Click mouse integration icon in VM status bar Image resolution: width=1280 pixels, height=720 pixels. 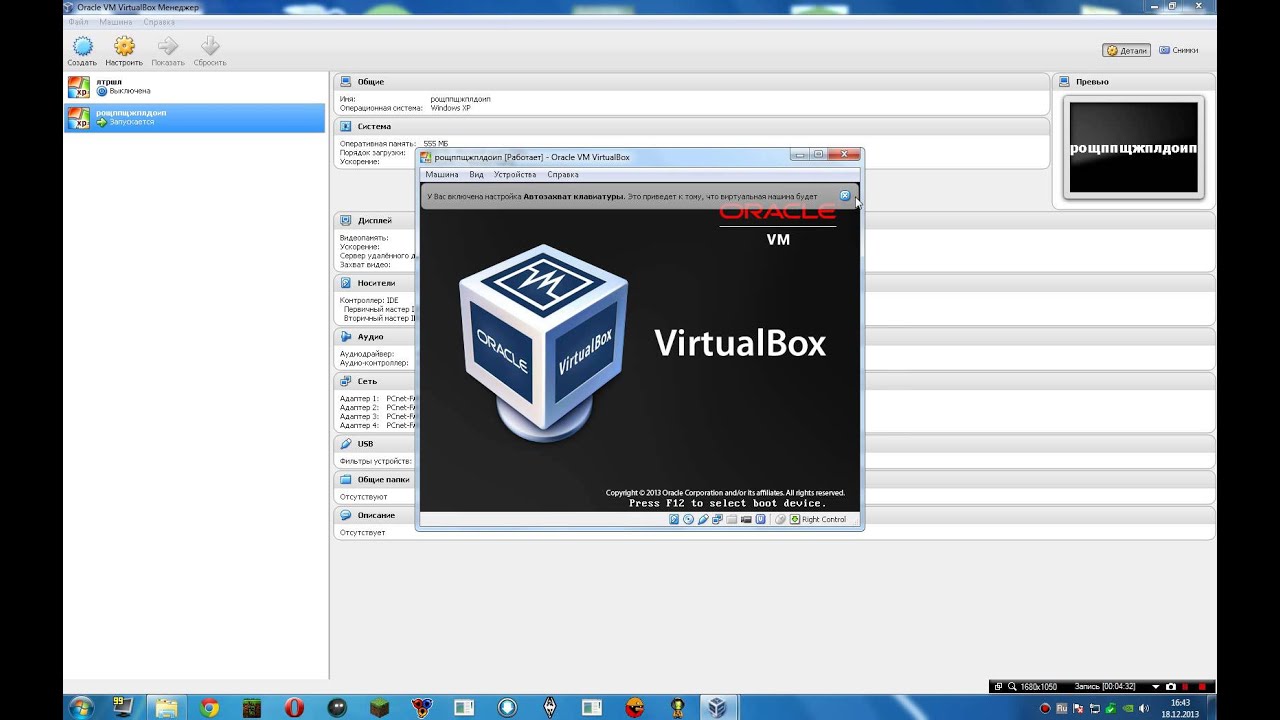pos(780,519)
